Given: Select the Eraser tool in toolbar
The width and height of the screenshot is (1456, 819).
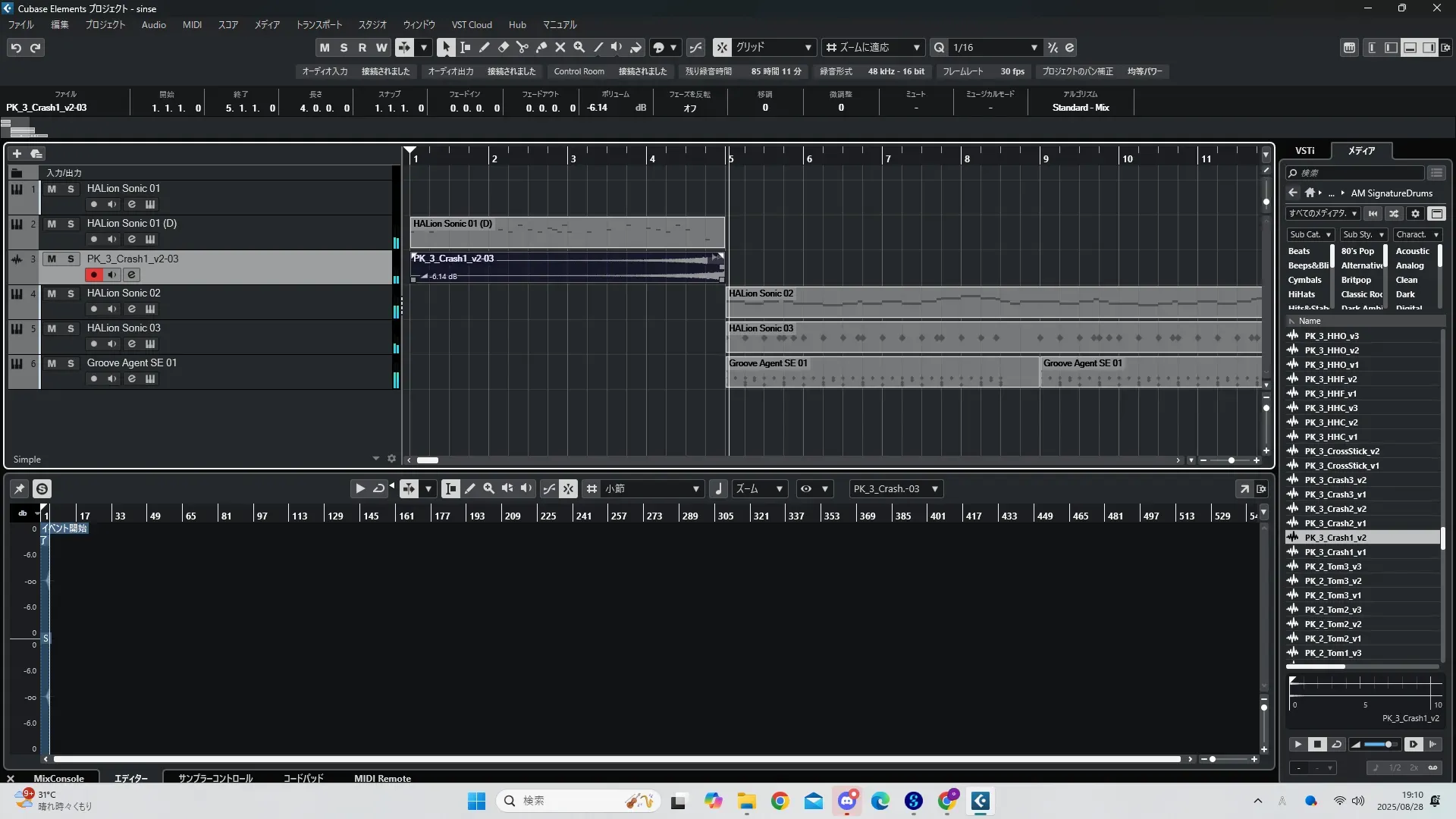Looking at the screenshot, I should click(503, 48).
